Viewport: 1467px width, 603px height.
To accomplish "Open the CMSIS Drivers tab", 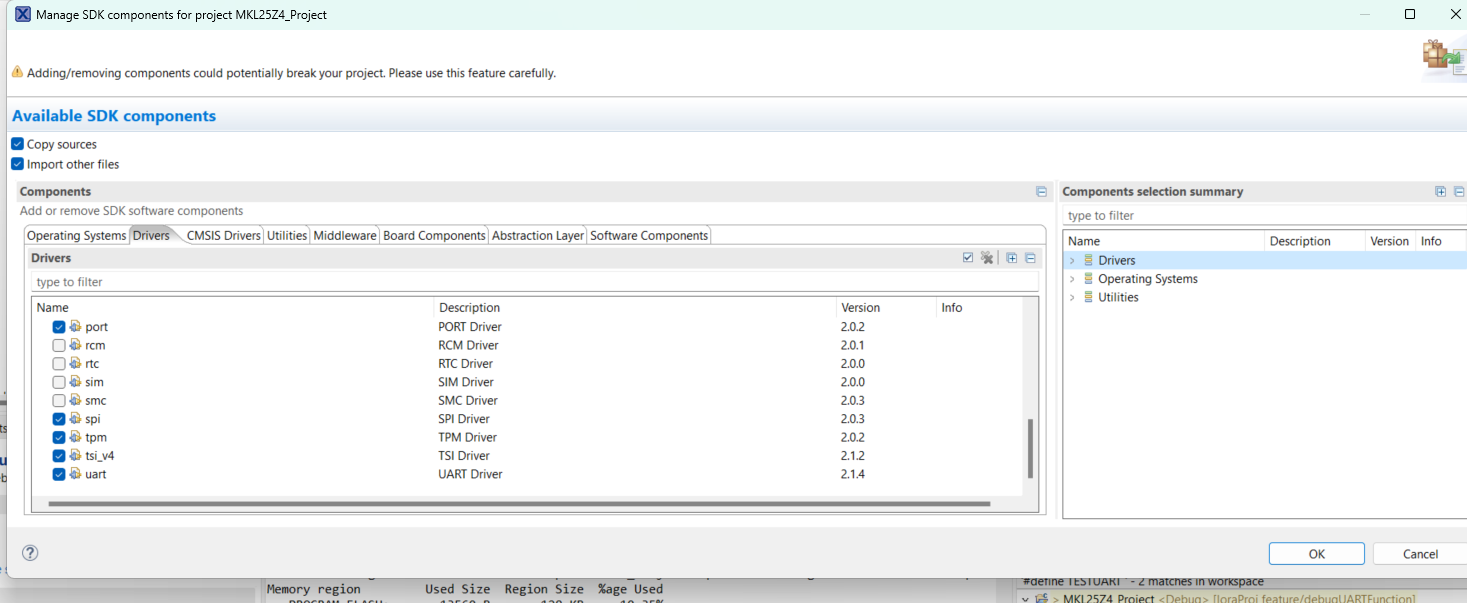I will pyautogui.click(x=223, y=236).
